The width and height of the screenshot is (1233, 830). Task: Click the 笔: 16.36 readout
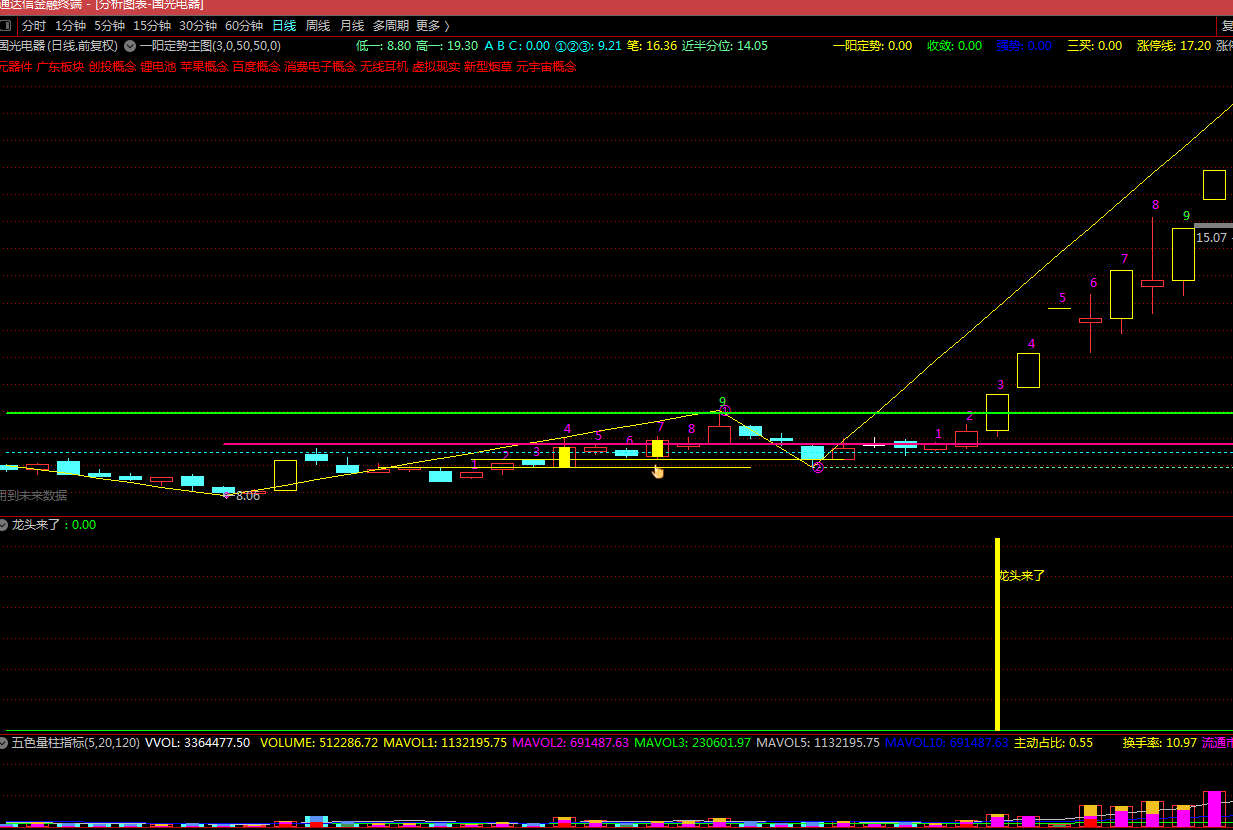[x=651, y=46]
